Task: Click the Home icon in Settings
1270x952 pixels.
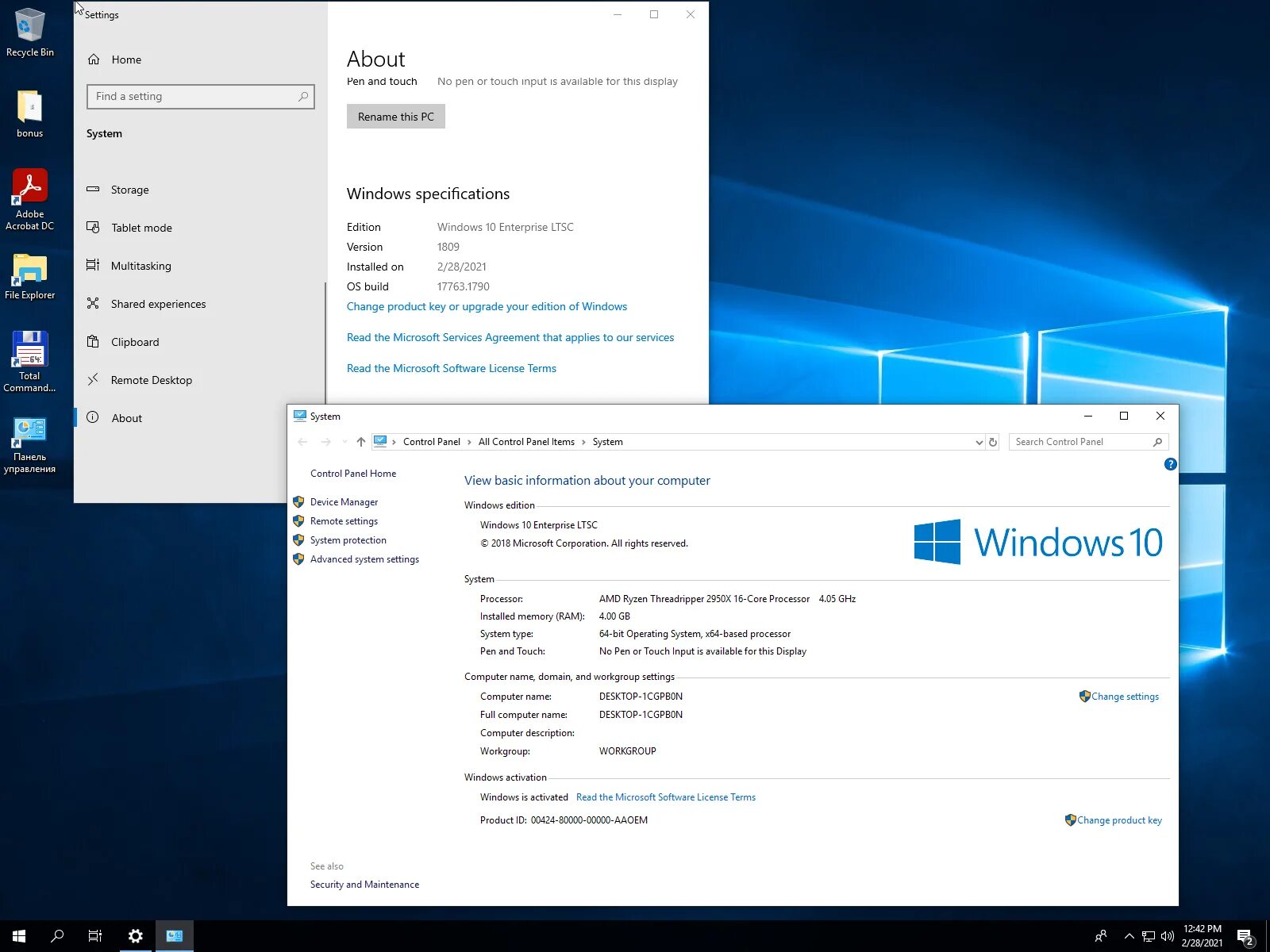Action: tap(94, 59)
